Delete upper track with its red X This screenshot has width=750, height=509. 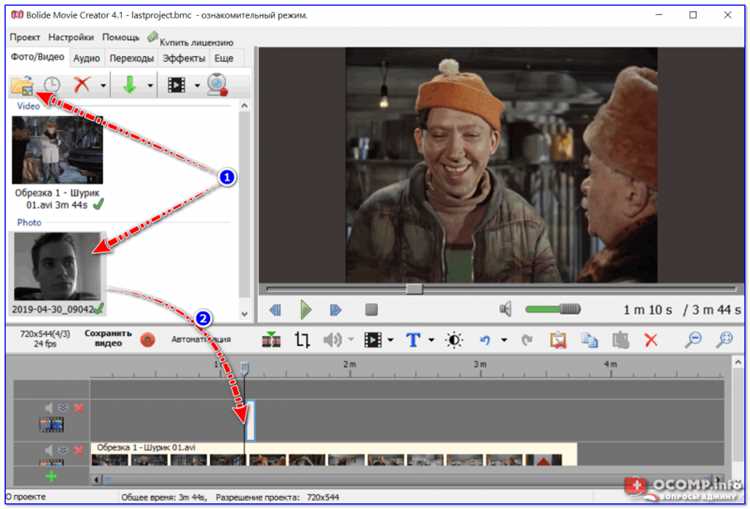(79, 408)
